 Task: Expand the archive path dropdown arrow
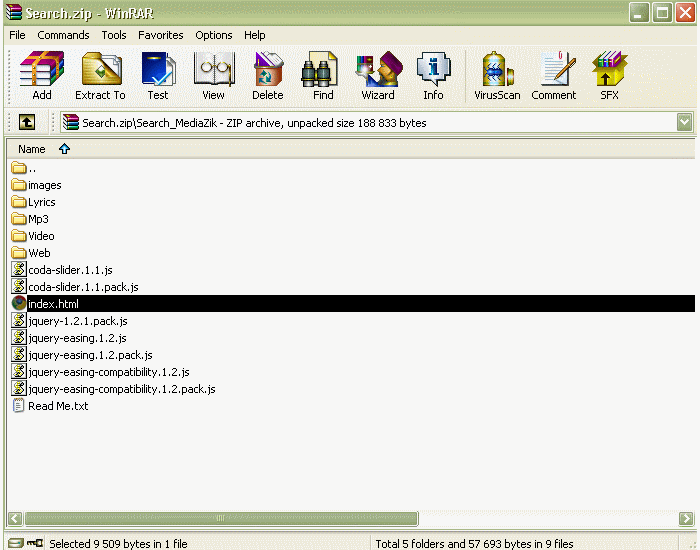tap(684, 122)
